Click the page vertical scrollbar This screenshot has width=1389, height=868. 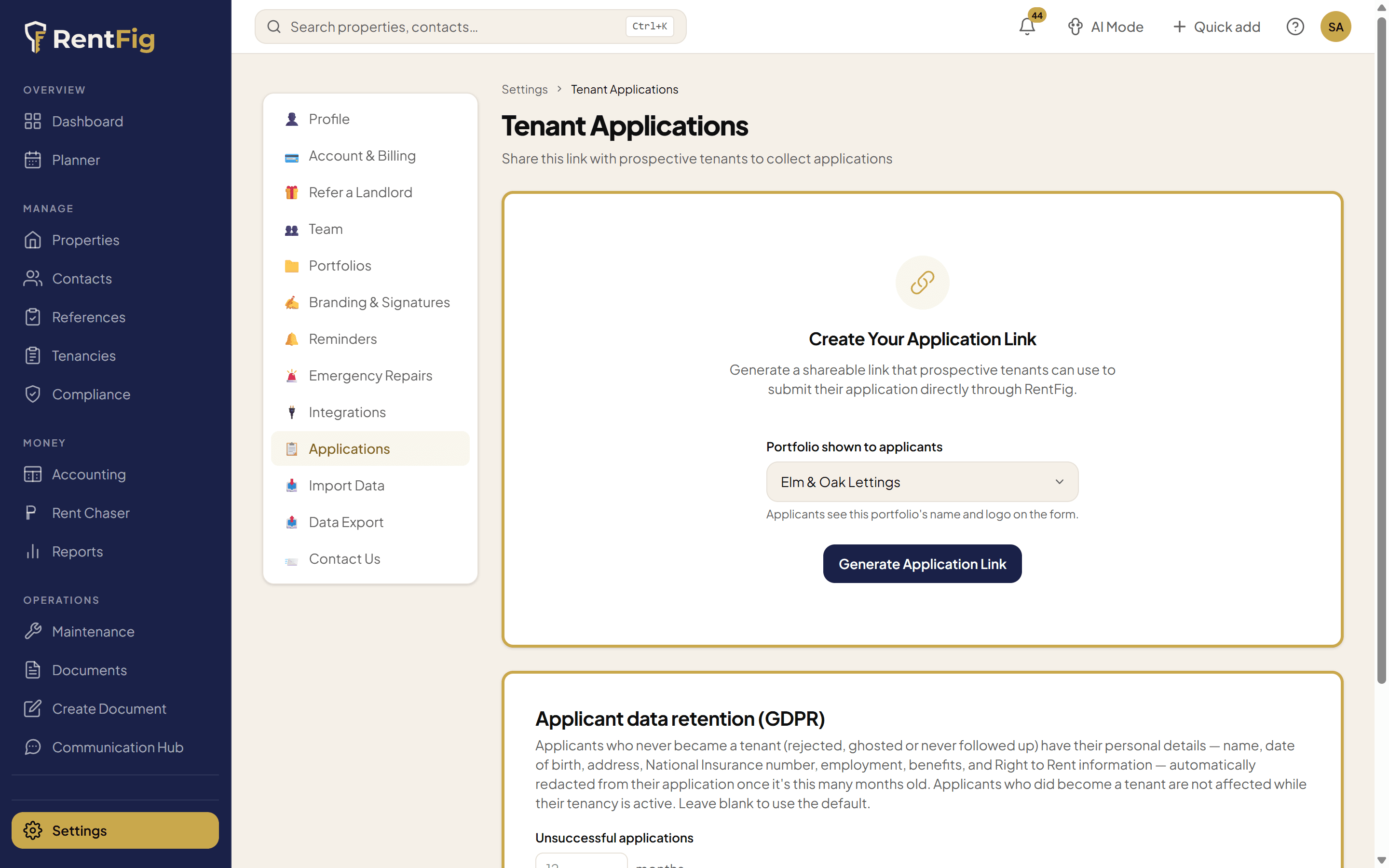[x=1381, y=350]
